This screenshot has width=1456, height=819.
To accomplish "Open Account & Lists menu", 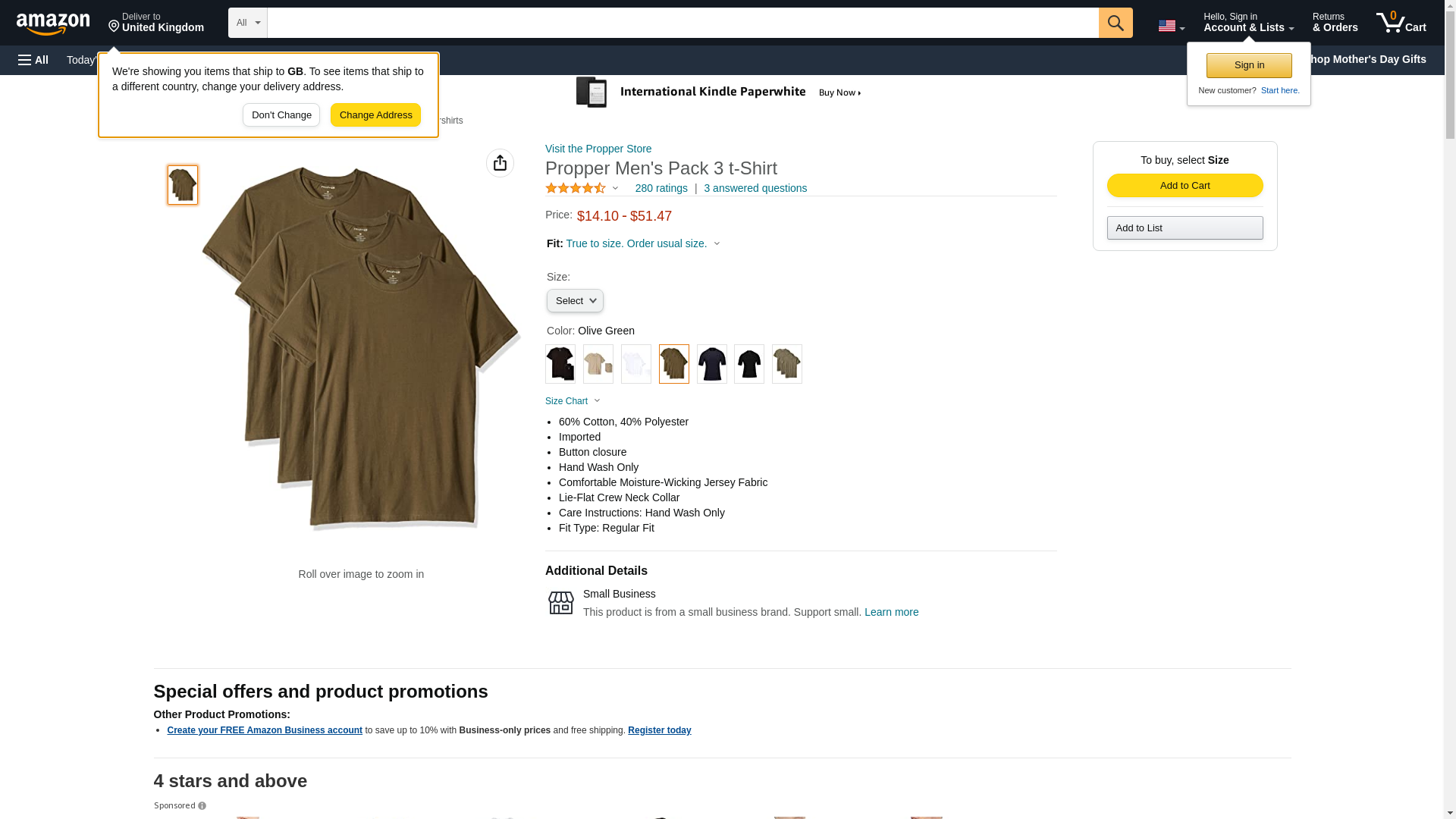I will [x=1248, y=22].
